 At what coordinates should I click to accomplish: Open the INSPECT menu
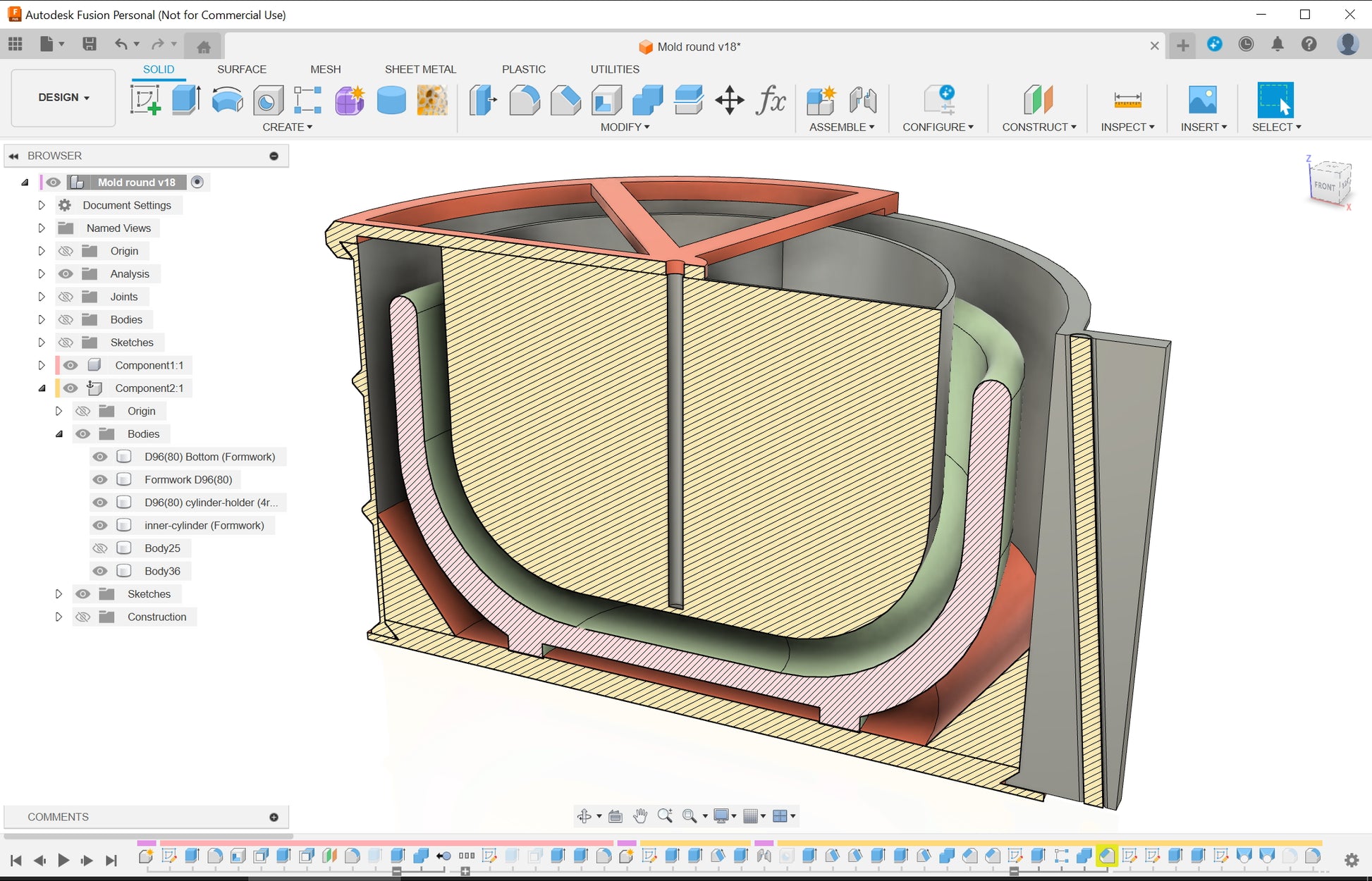pos(1127,127)
